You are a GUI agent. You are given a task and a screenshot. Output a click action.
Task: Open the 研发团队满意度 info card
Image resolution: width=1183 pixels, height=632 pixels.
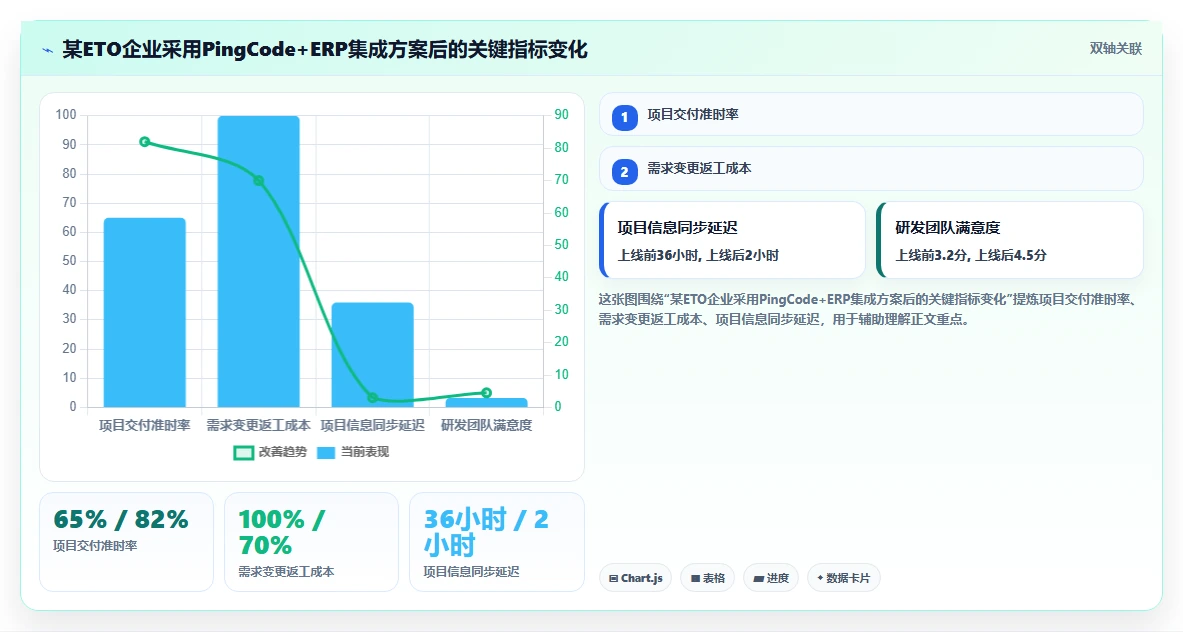(x=1010, y=240)
